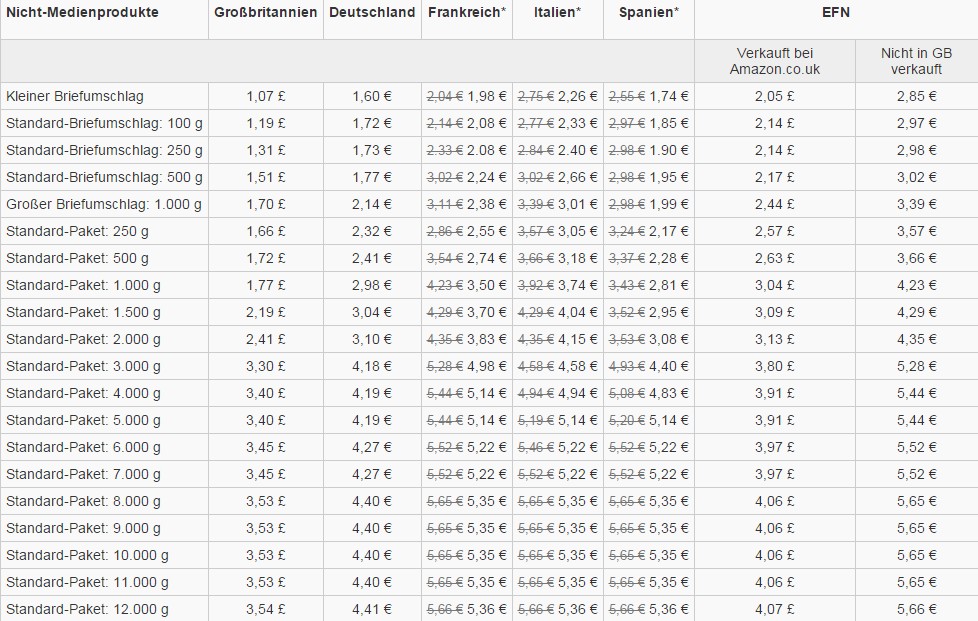Click the 4,07 £ Amazon.co.uk value

(x=775, y=609)
